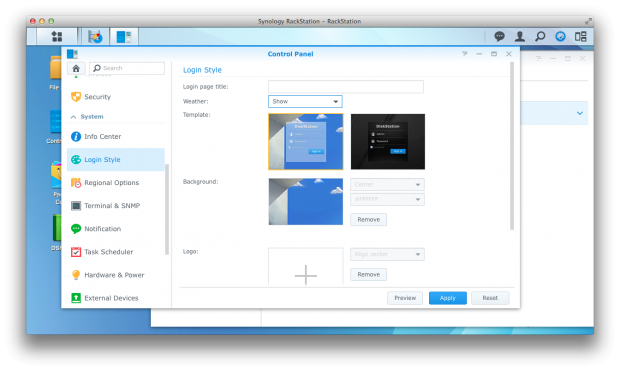Click the Notification bubble icon
Screen dimensions: 620x371
pos(76,229)
